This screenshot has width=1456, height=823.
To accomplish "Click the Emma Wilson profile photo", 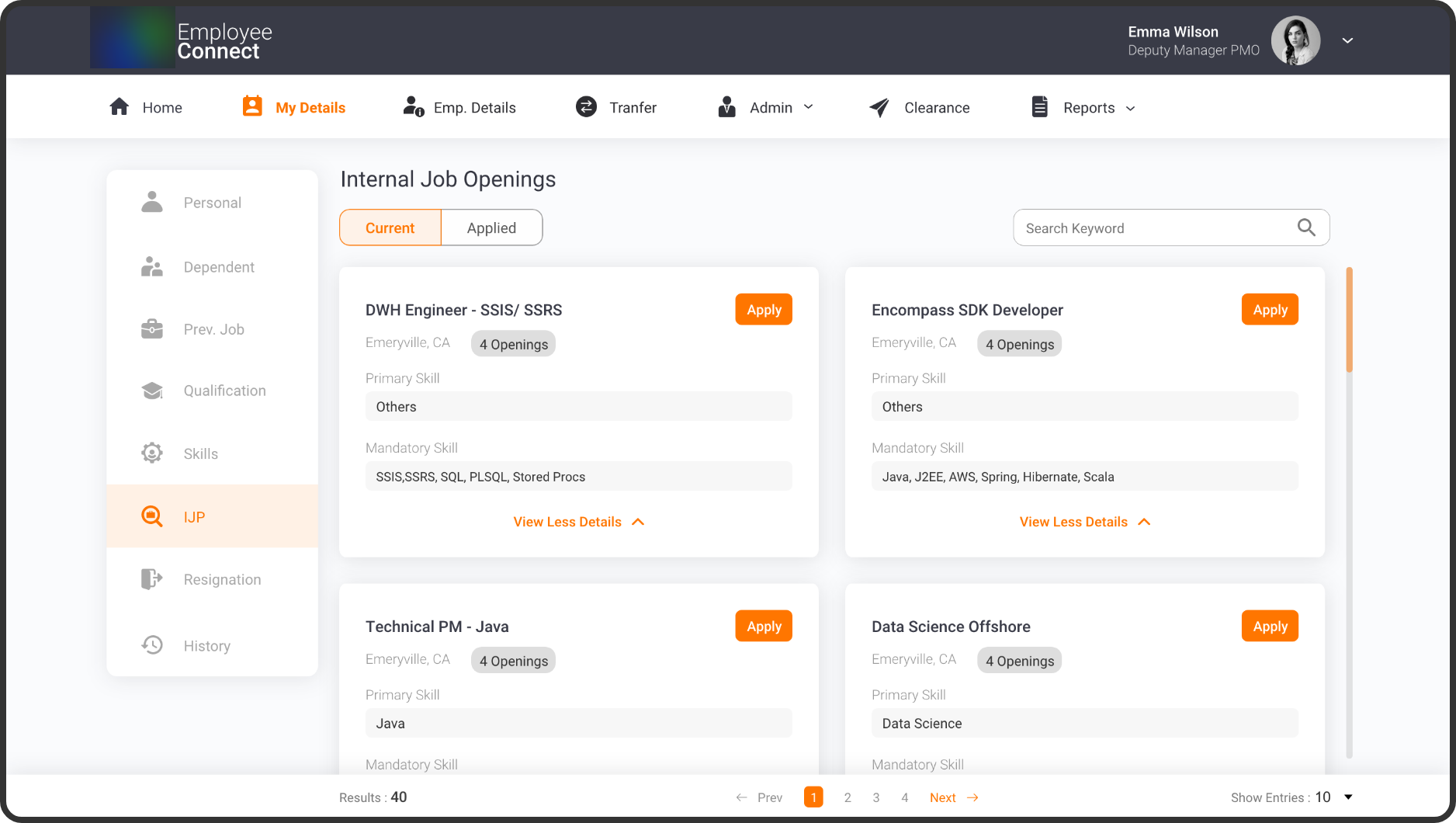I will 1295,40.
